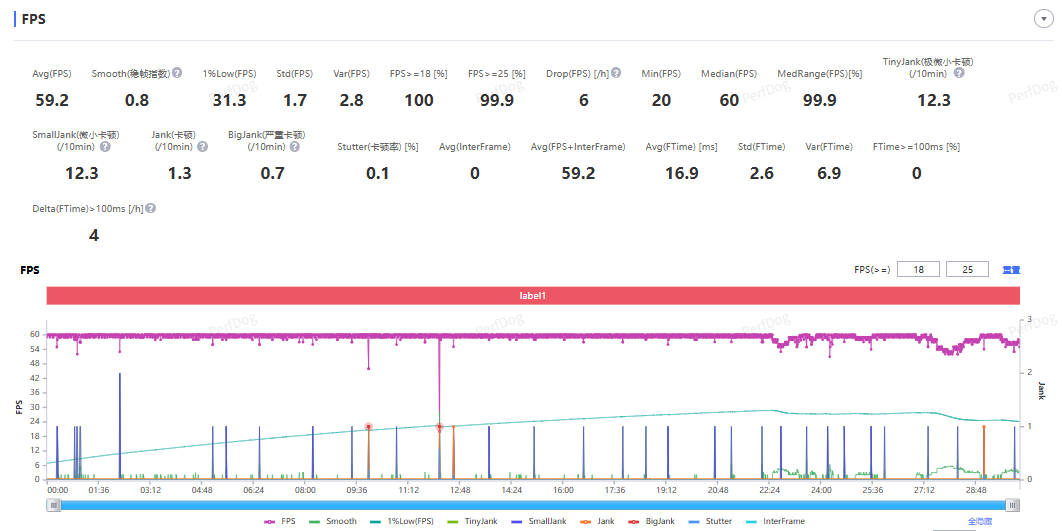This screenshot has height=531, width=1062.
Task: Toggle the FPS series in the legend
Action: [x=280, y=522]
